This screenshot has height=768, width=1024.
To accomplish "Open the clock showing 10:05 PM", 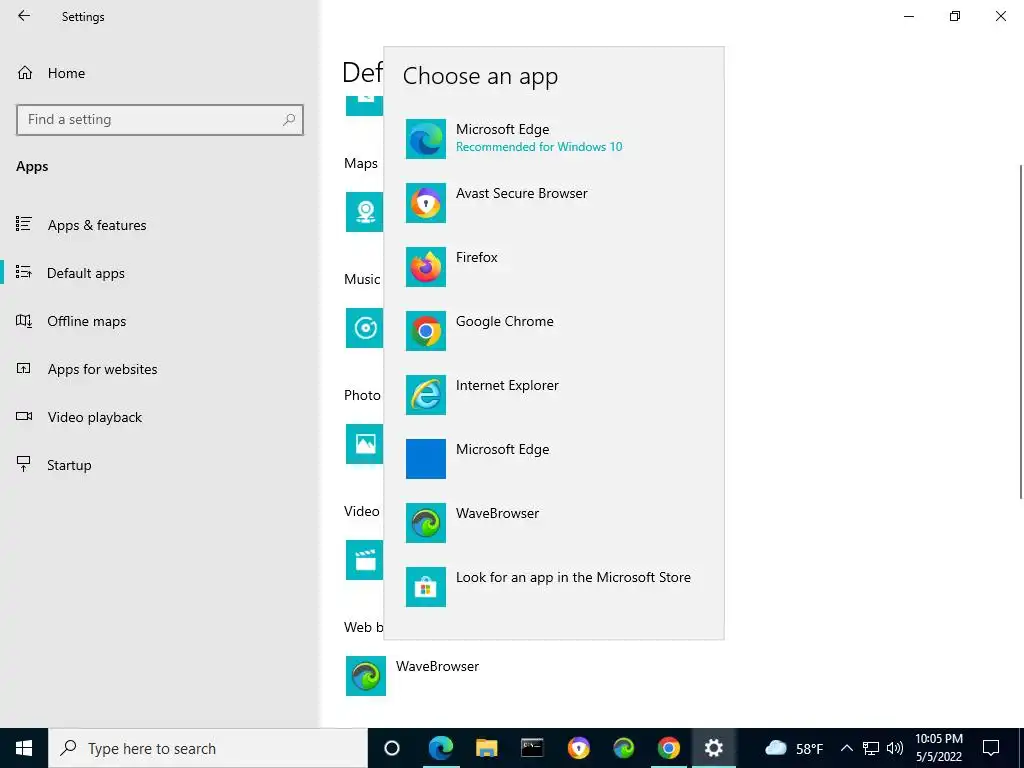I will [938, 748].
